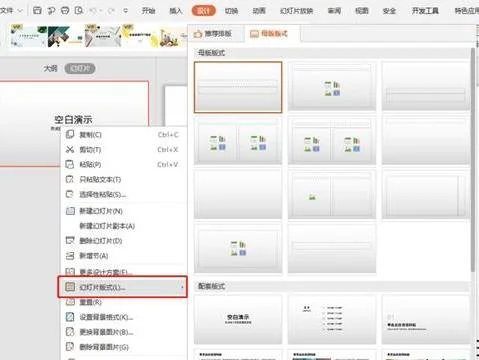Click the scissors icon for 剪切(T)
The width and height of the screenshot is (479, 360).
(x=70, y=149)
